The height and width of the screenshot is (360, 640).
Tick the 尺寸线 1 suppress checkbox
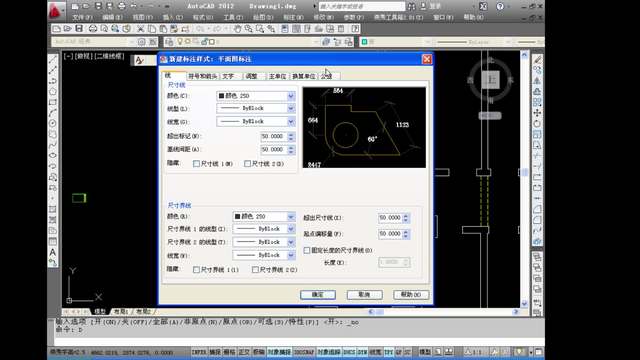[x=196, y=164]
